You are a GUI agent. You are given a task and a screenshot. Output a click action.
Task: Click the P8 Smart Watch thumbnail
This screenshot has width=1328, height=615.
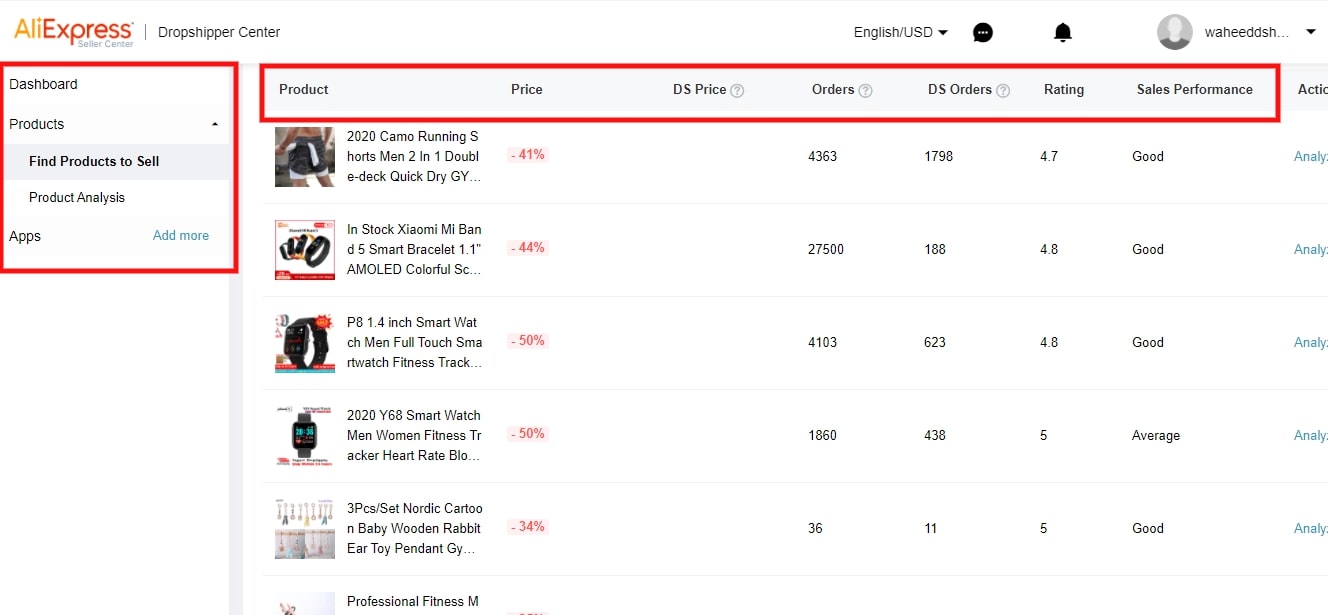[x=305, y=343]
